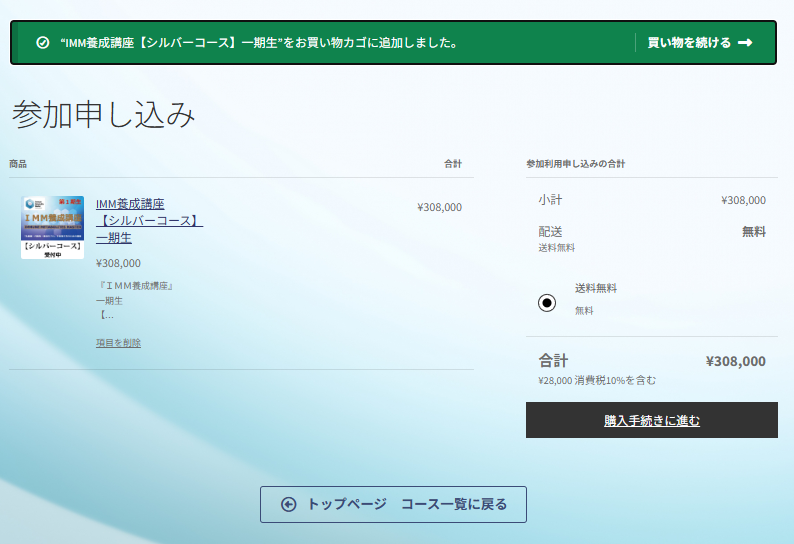Click the 小計 subtotal label
The image size is (794, 544).
coord(550,200)
